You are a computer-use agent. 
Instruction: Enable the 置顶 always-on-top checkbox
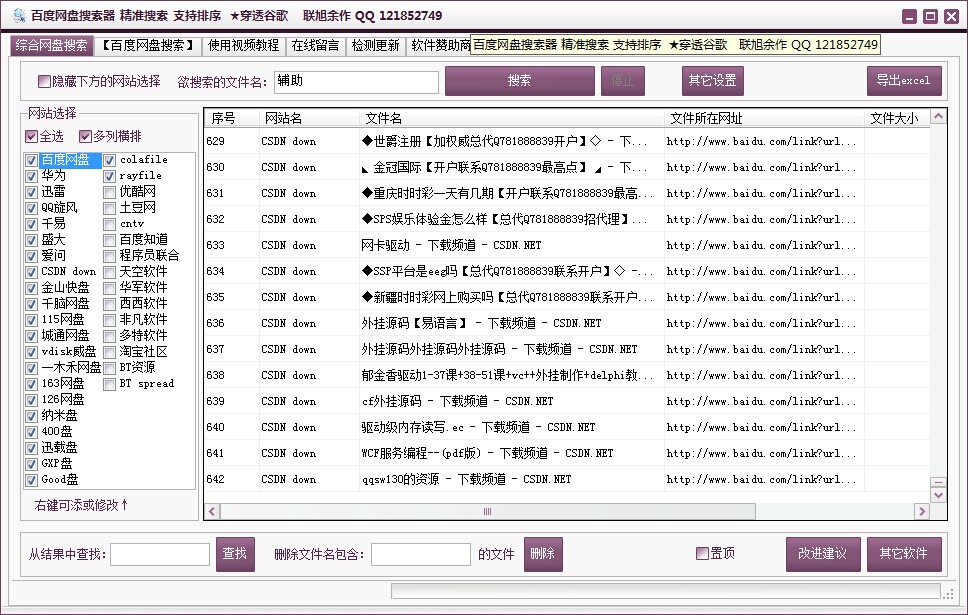pos(702,553)
